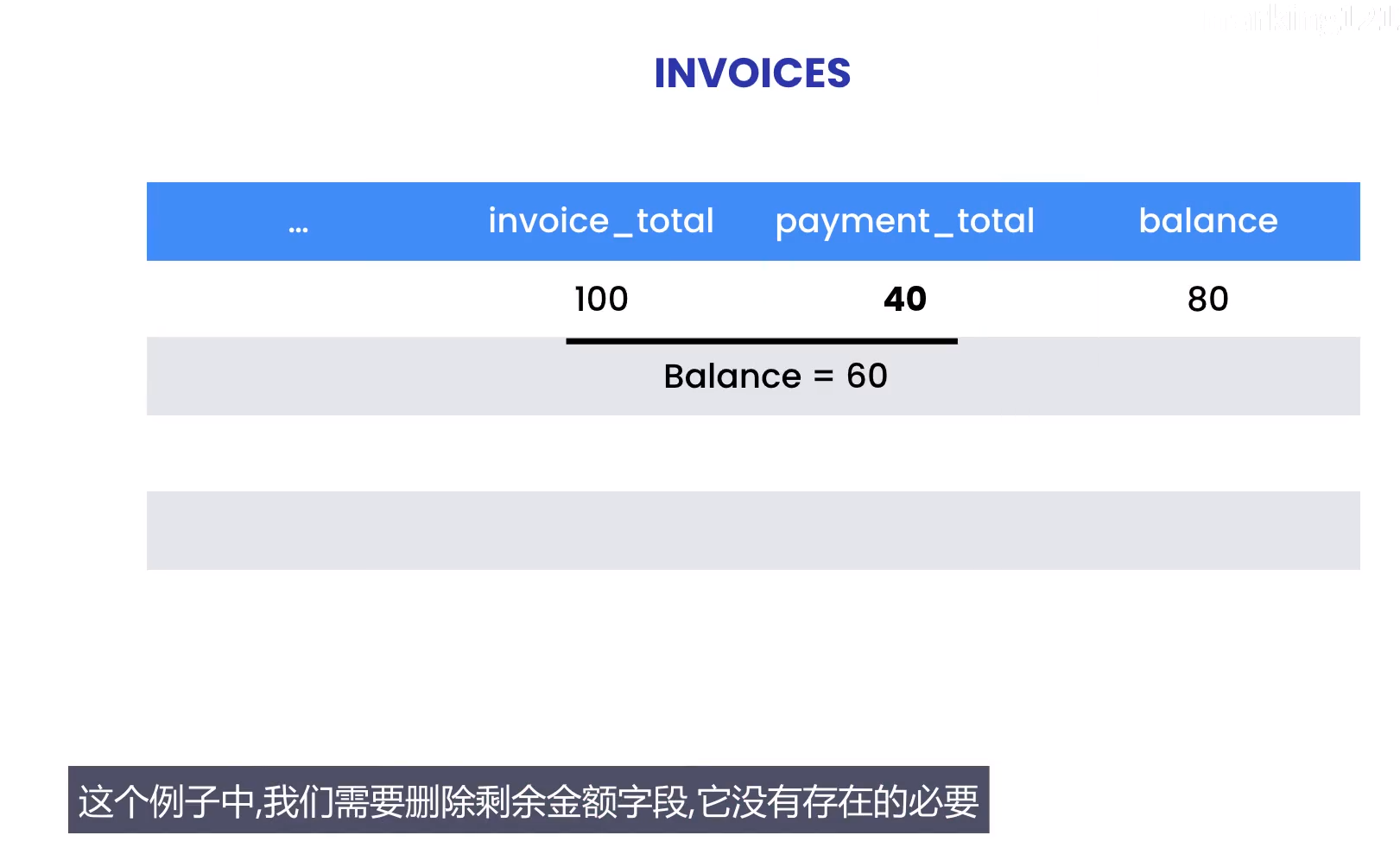Click the empty bottom gray table row
Screen dimensions: 1400x848
coord(752,530)
